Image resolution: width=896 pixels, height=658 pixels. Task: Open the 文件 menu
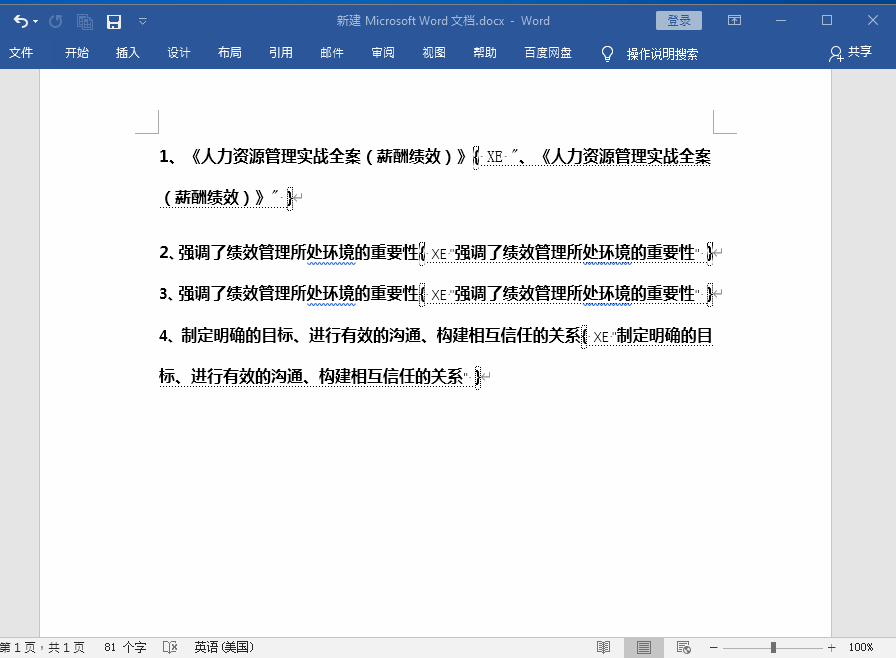pos(21,53)
